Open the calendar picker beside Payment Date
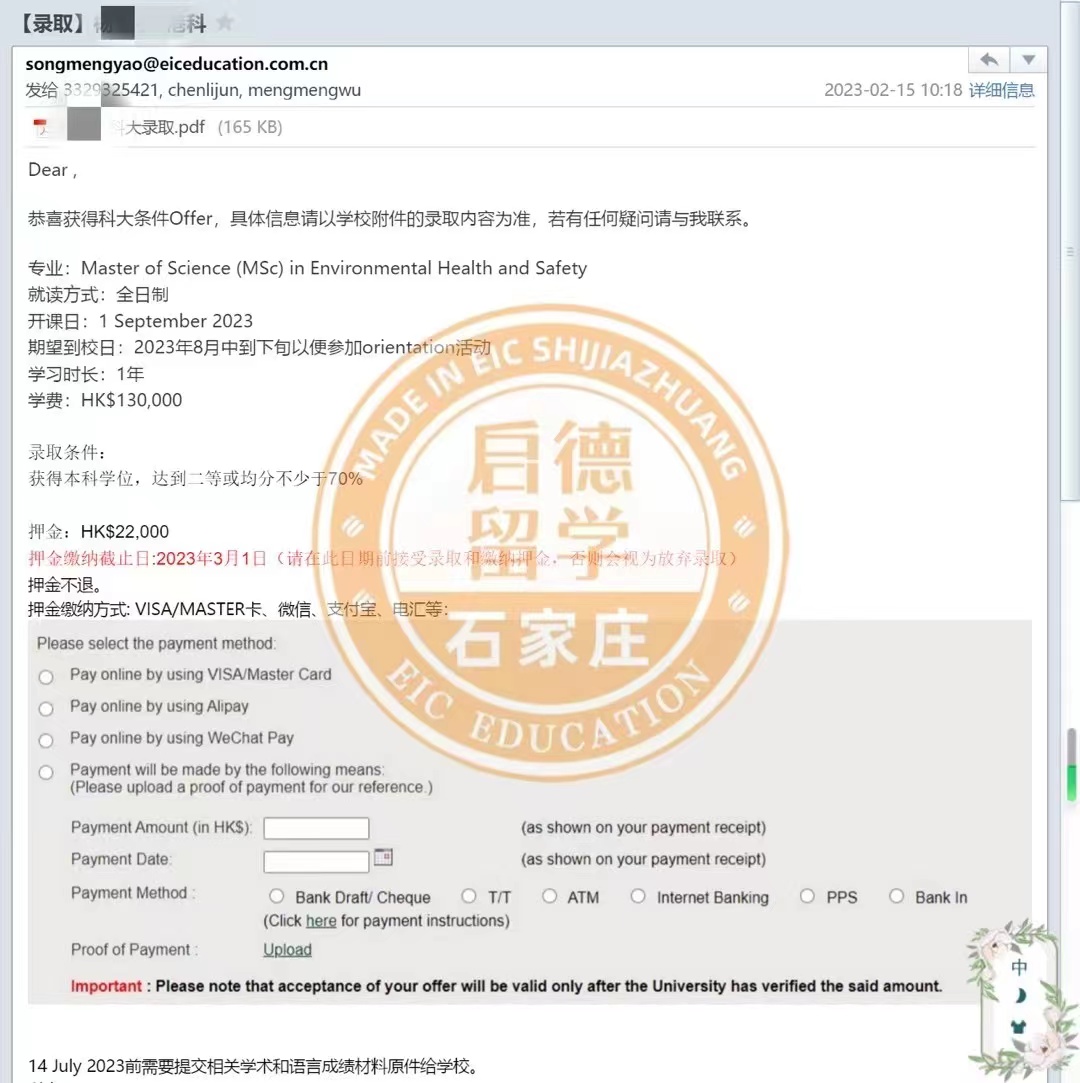 click(x=383, y=857)
